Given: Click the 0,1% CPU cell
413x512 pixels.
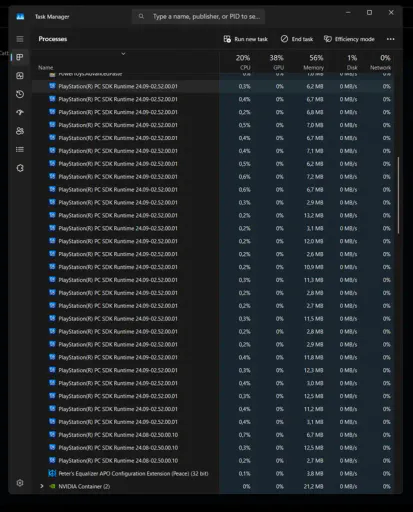Looking at the screenshot, I should point(244,473).
